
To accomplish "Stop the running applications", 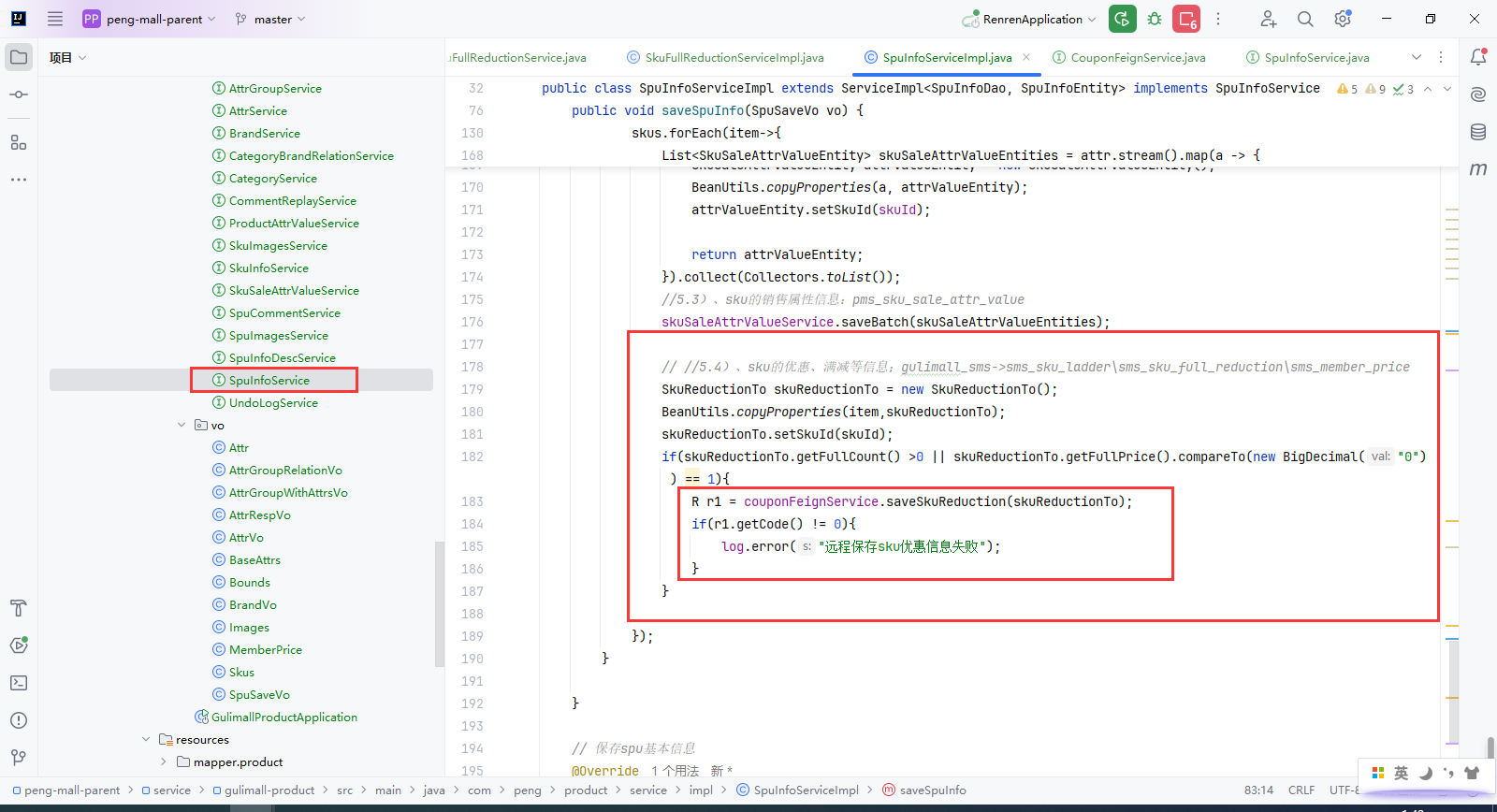I will 1186,19.
